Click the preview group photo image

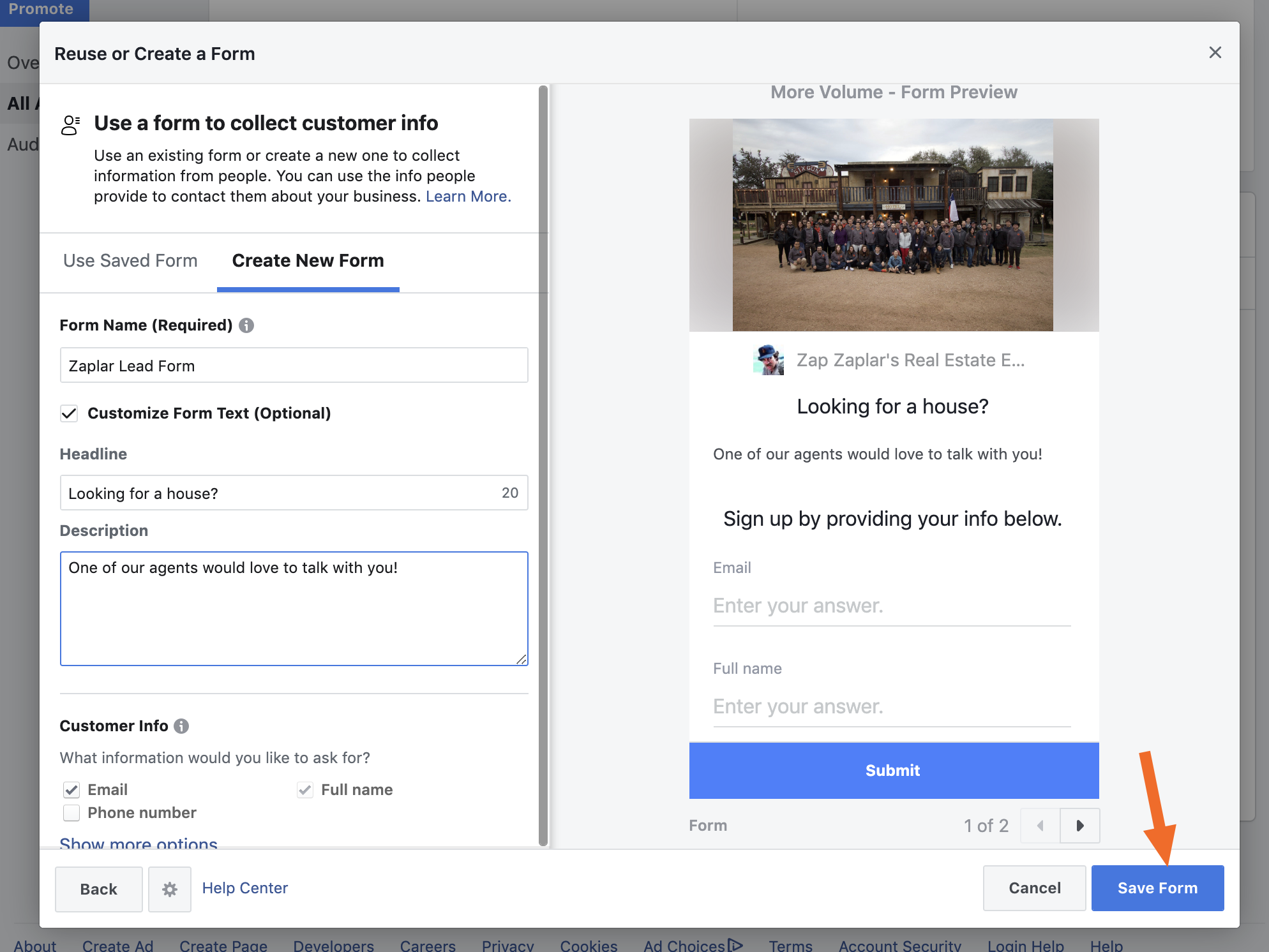point(893,225)
